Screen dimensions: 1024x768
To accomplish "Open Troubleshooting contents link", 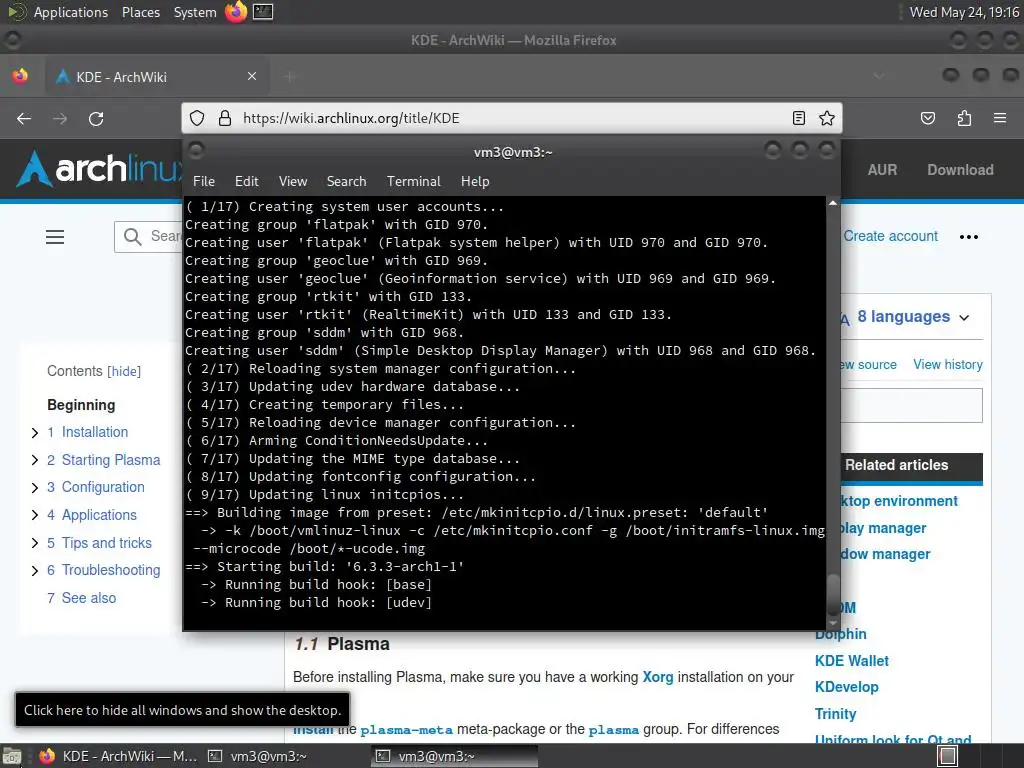I will (110, 570).
